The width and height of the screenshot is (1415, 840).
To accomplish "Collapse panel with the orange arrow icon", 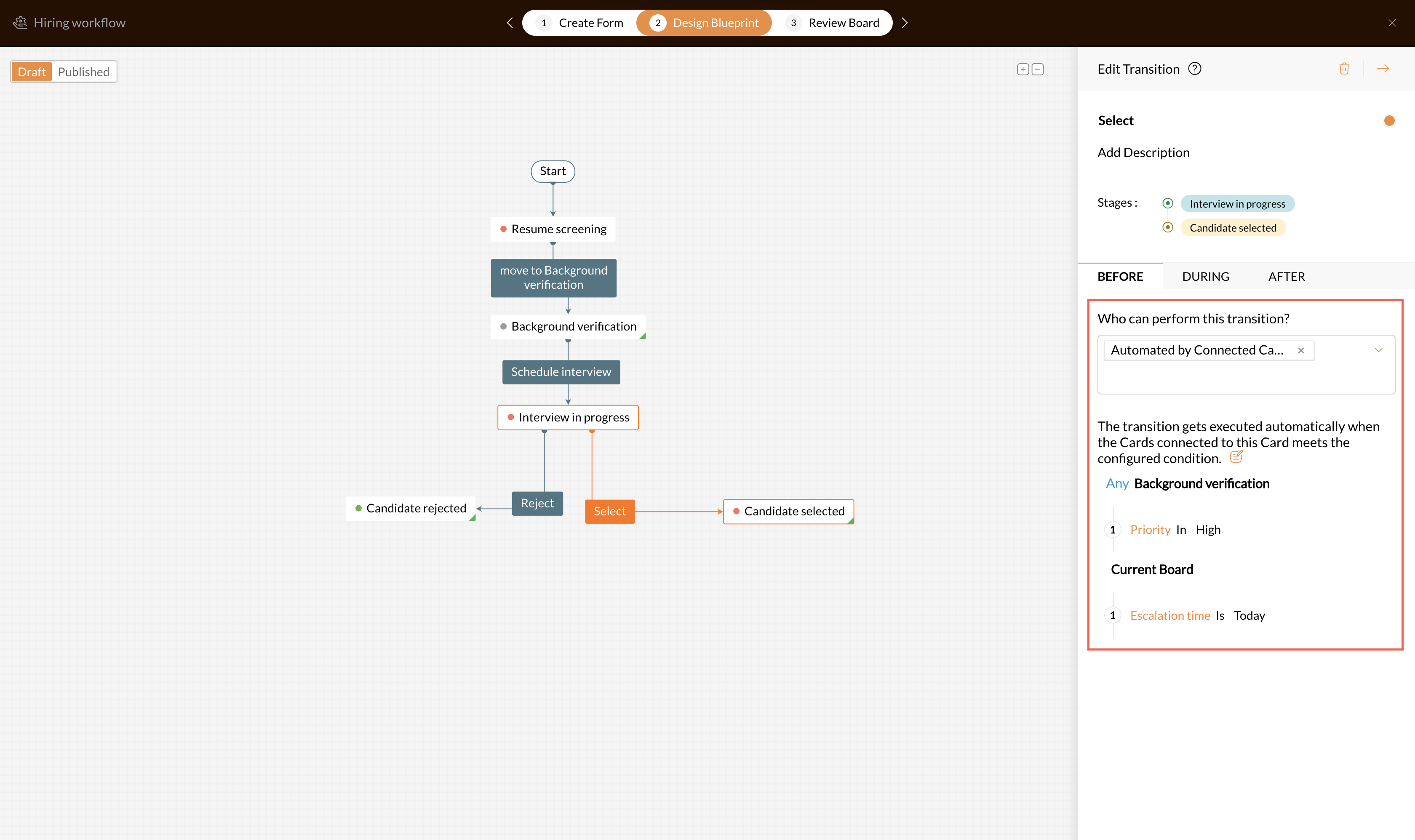I will pos(1383,69).
